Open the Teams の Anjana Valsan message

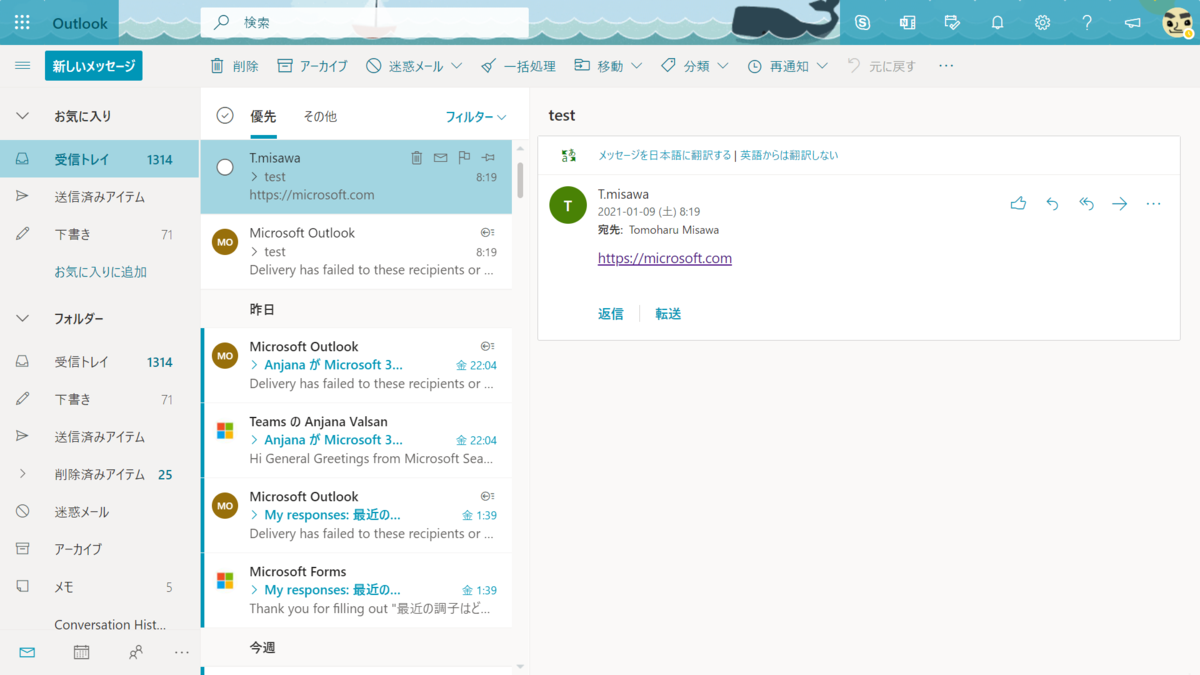(356, 440)
